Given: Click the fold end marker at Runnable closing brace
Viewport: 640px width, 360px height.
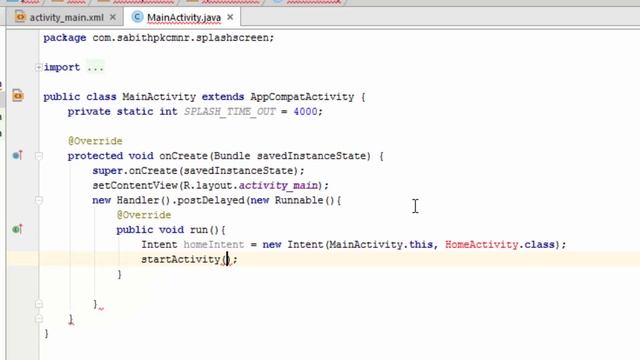Looking at the screenshot, I should (x=39, y=304).
